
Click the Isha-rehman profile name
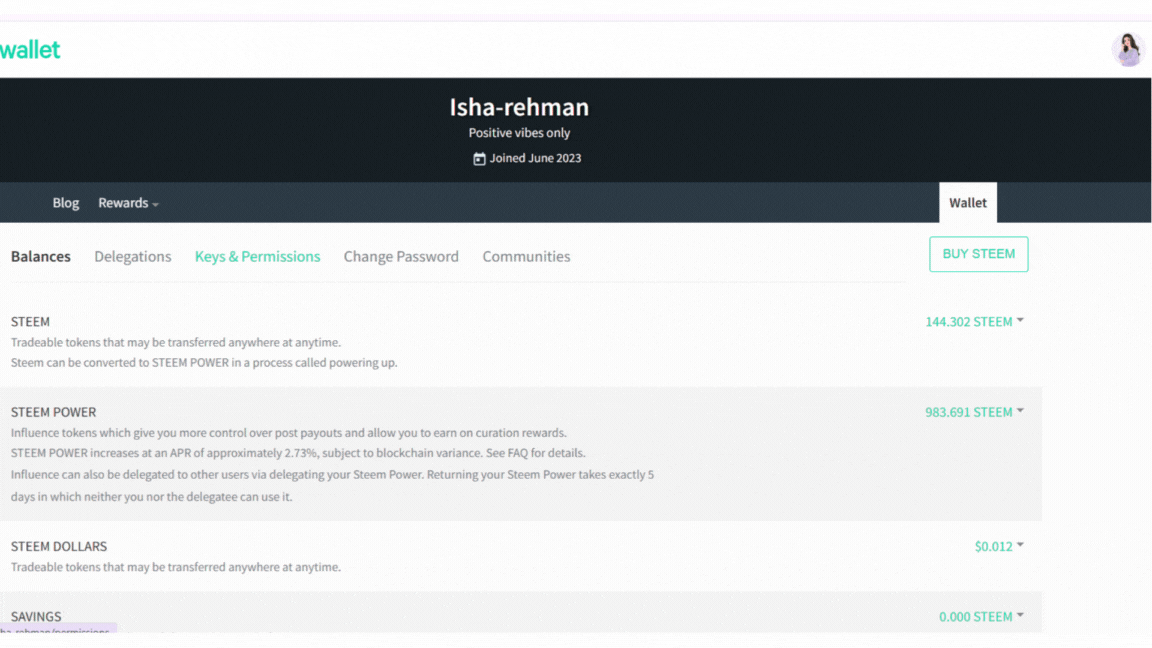[519, 107]
